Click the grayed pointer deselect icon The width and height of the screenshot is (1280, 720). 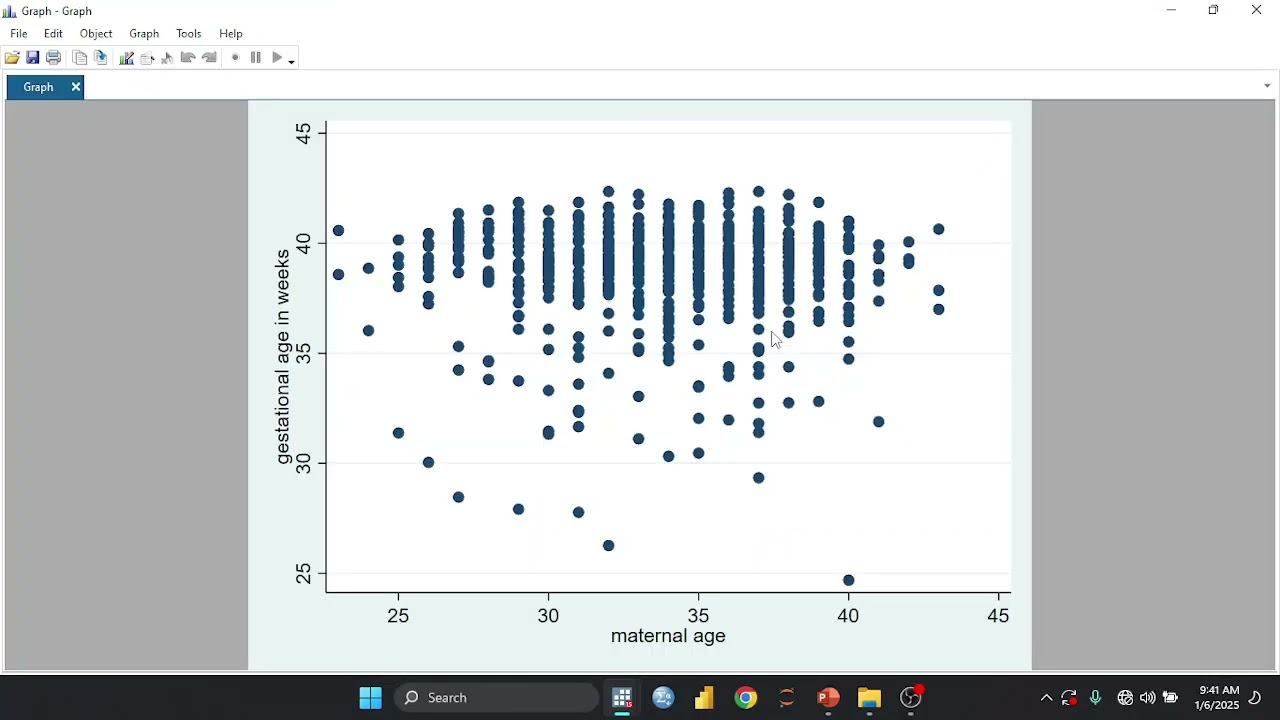pyautogui.click(x=167, y=58)
